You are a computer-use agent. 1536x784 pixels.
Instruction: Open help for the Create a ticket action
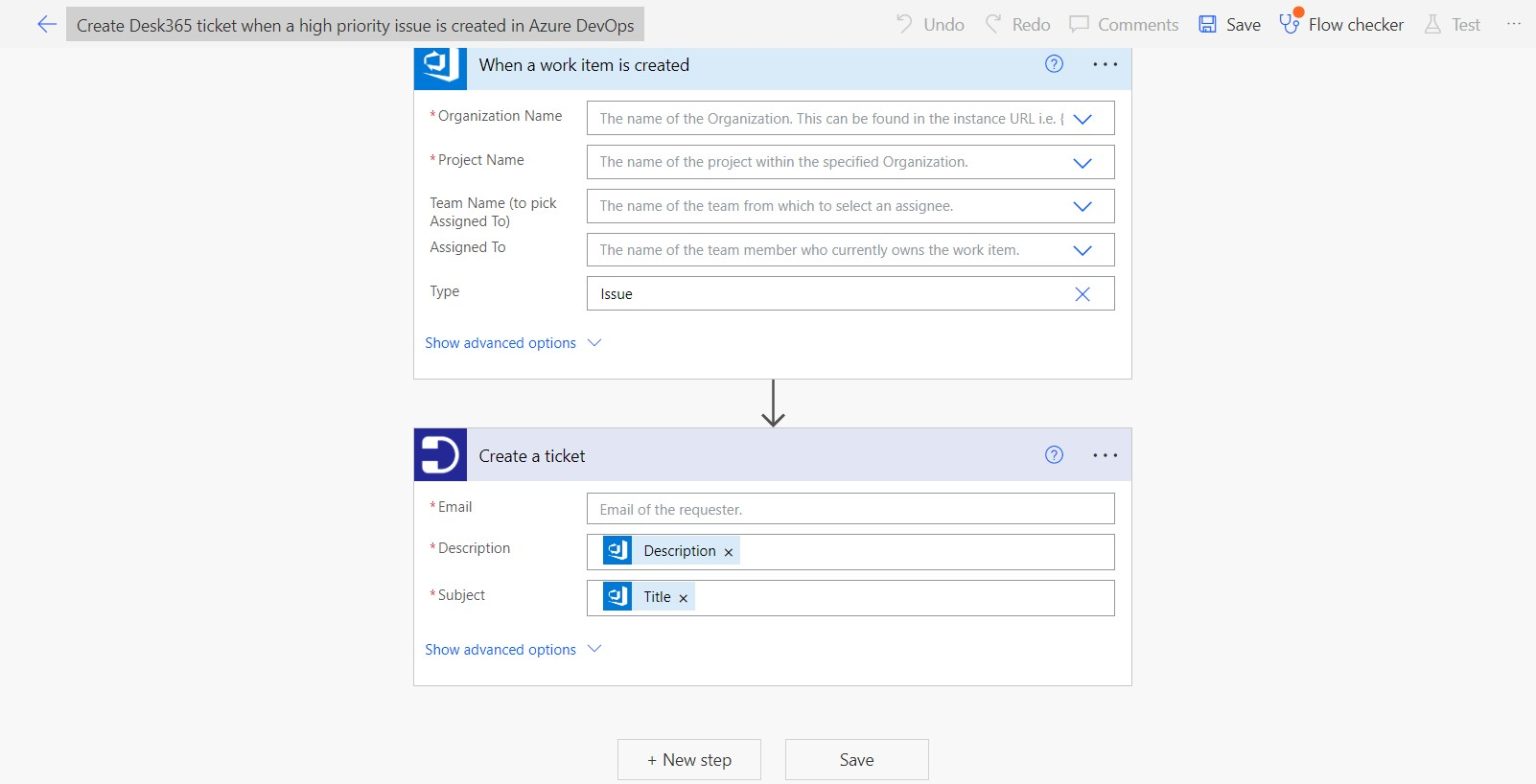pos(1053,454)
